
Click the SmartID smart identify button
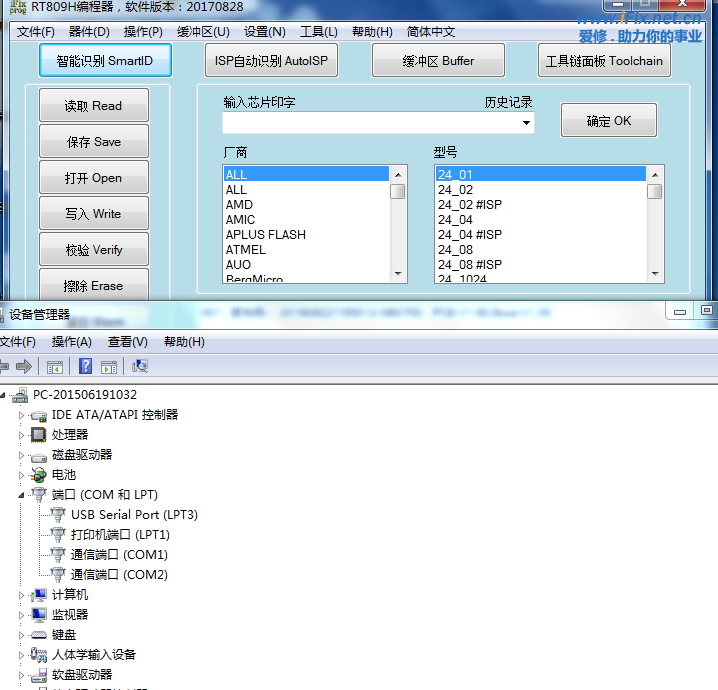coord(105,60)
